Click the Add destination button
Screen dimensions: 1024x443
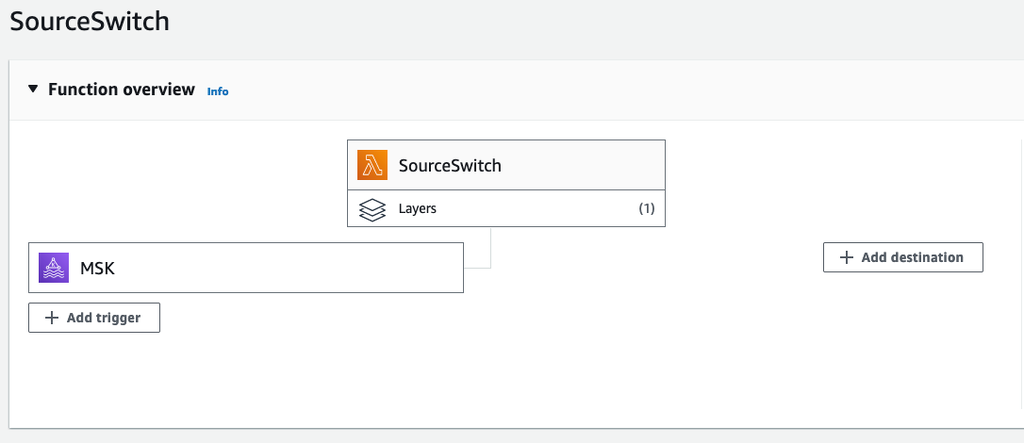point(903,257)
